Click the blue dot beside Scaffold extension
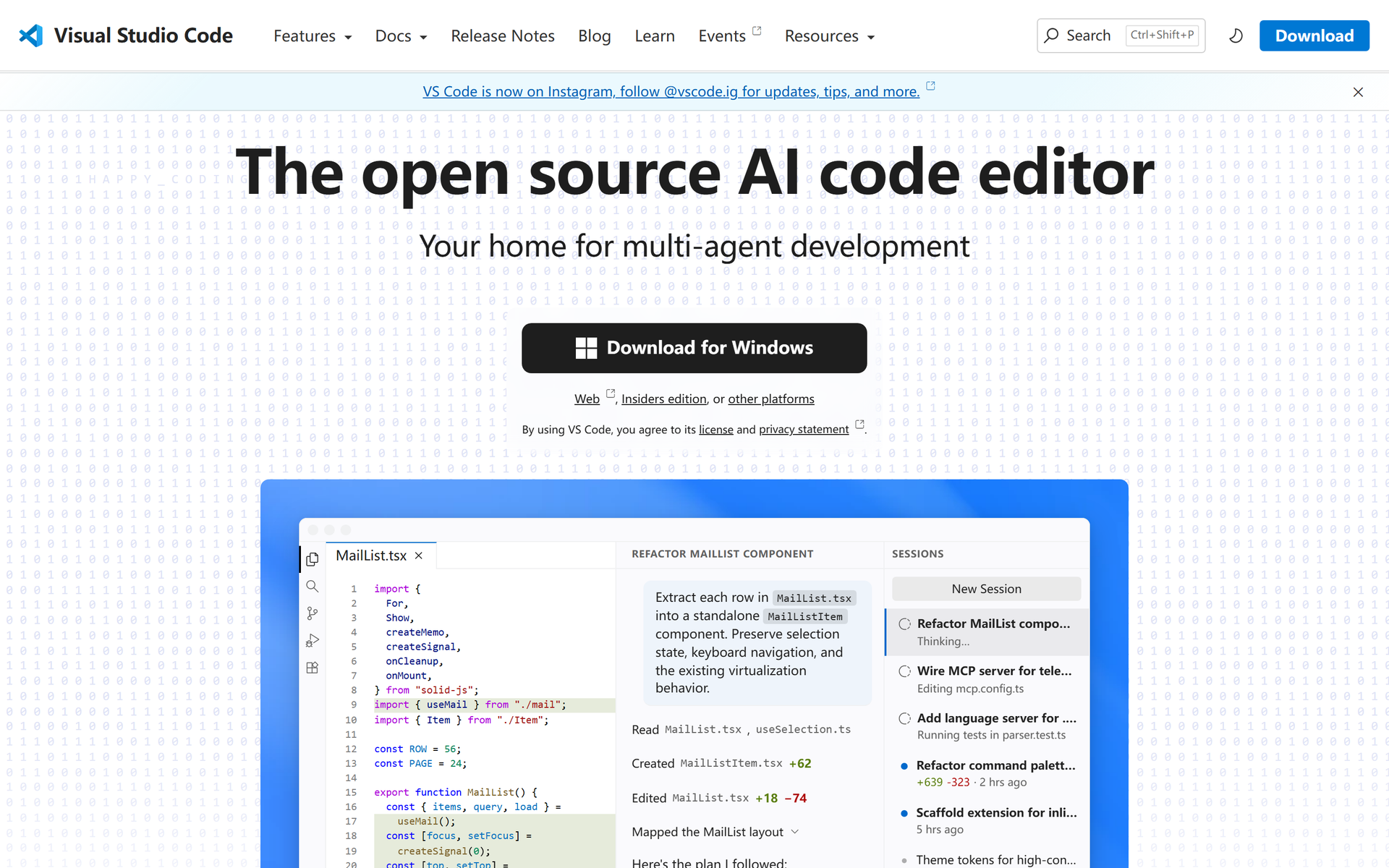1389x868 pixels. [x=904, y=813]
